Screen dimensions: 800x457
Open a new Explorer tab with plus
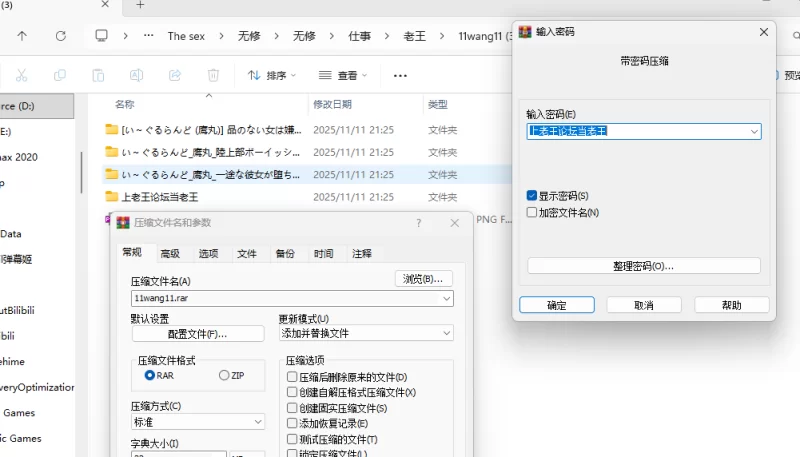(x=140, y=5)
